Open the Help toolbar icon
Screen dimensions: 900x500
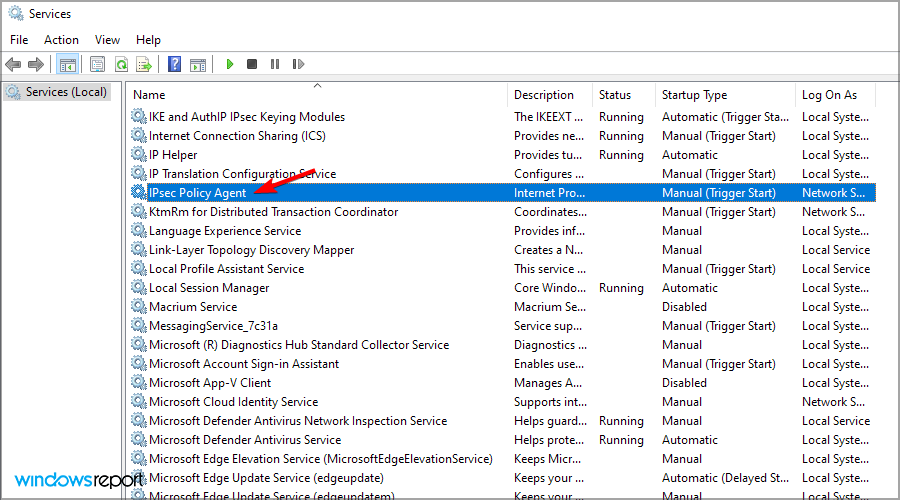tap(174, 64)
